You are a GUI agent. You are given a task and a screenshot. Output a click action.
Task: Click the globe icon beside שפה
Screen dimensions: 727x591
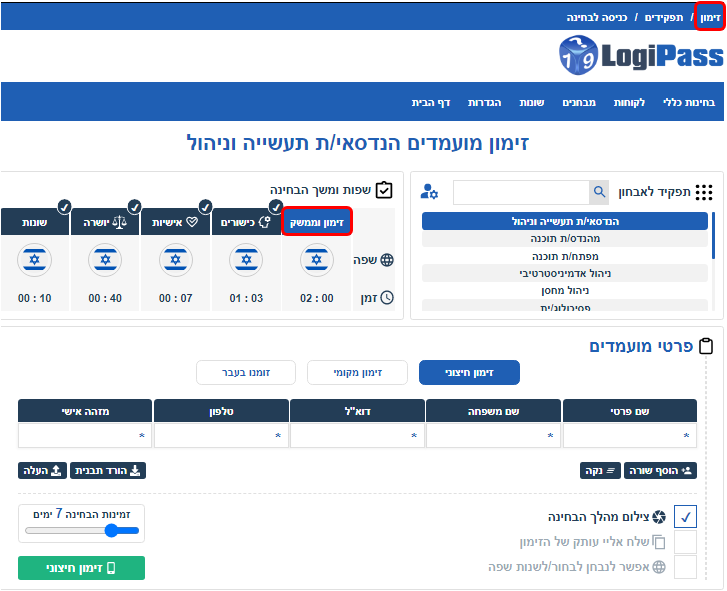click(x=387, y=260)
